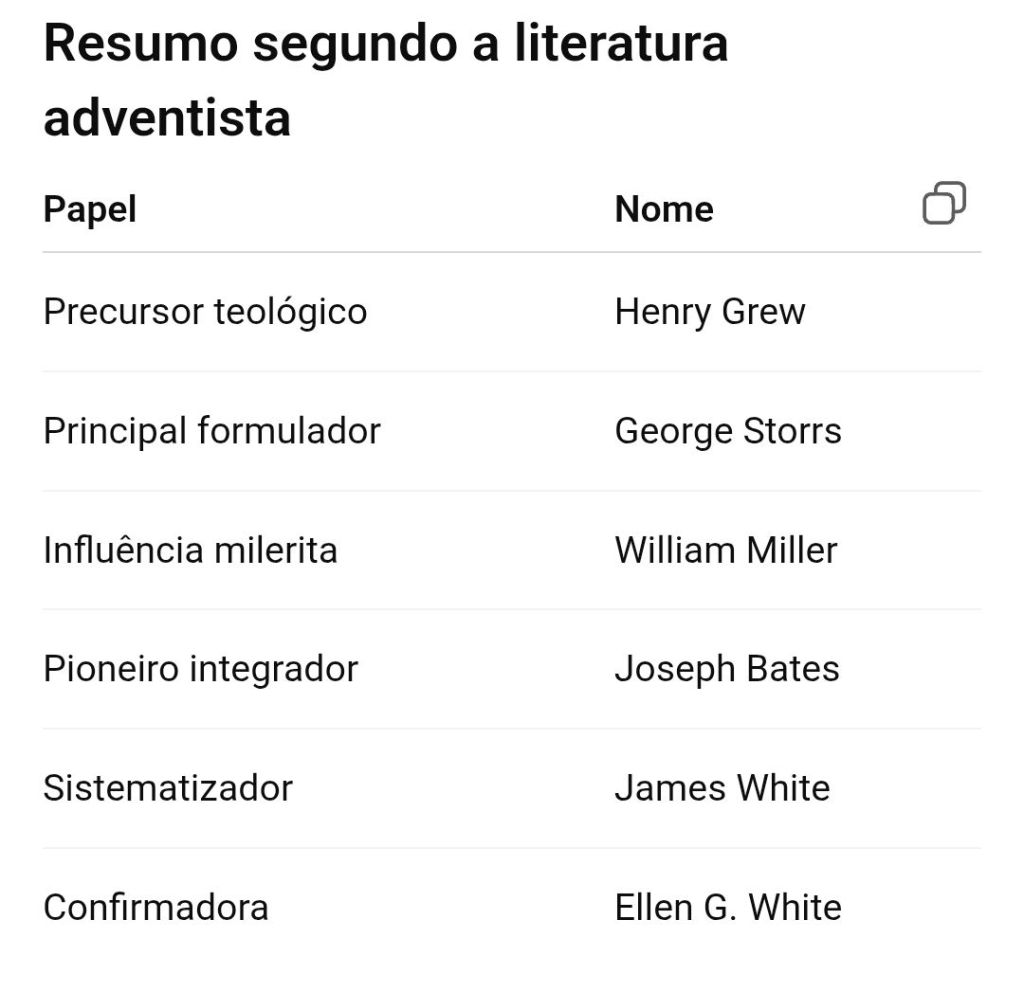Select the 'Pioneiro integrador' cell
The height and width of the screenshot is (992, 1024).
tap(200, 669)
